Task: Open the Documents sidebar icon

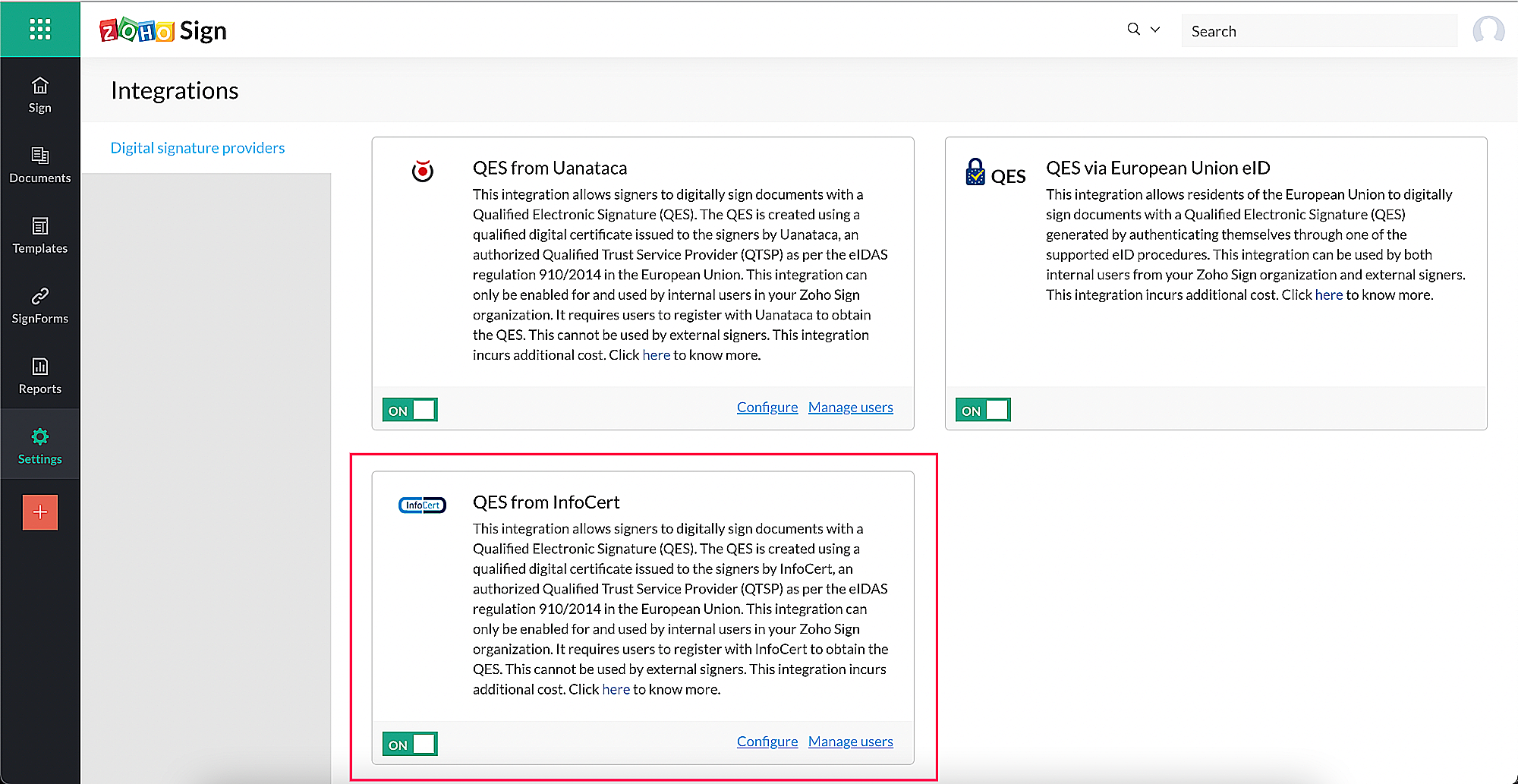Action: click(x=39, y=156)
